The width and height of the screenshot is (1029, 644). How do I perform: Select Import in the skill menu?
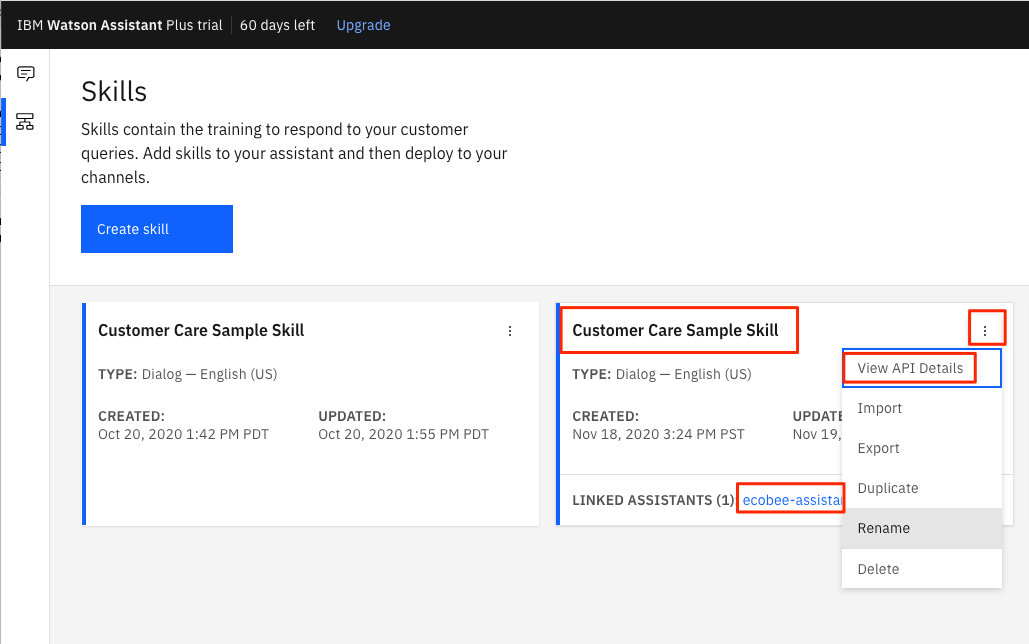pos(921,408)
